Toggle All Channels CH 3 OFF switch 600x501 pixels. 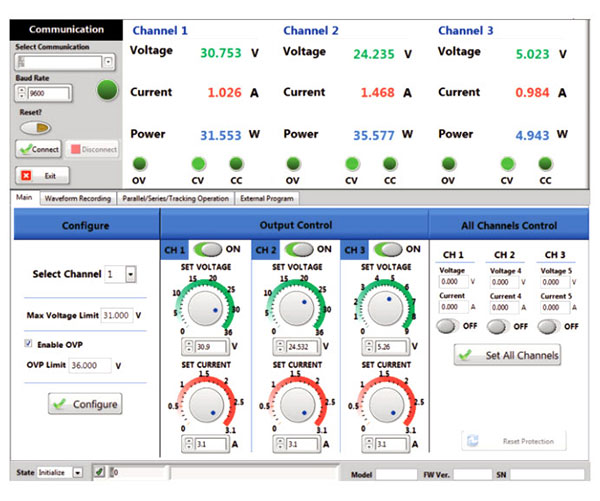point(548,326)
